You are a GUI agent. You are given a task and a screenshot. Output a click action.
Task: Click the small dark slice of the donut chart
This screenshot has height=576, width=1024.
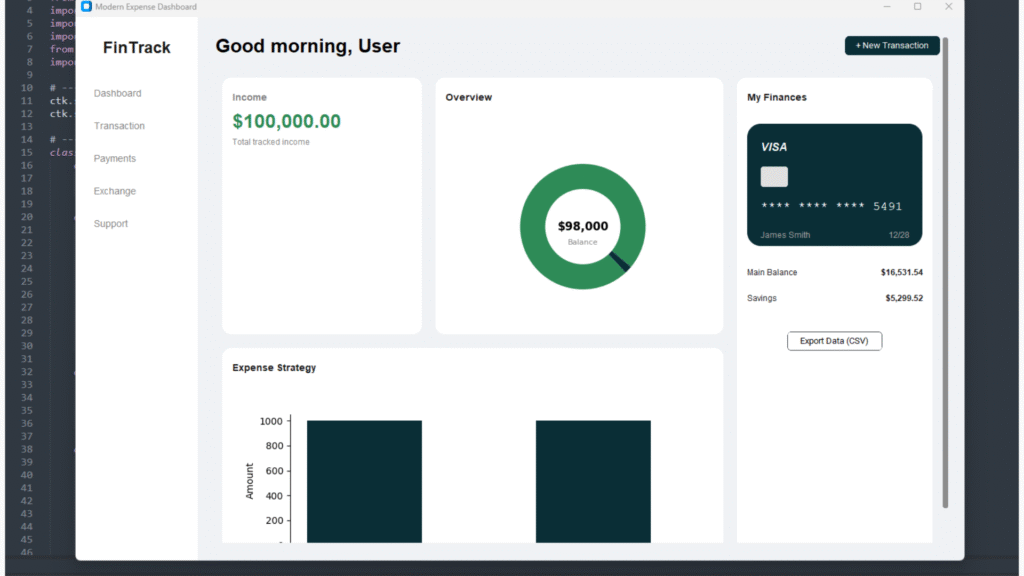tap(620, 262)
